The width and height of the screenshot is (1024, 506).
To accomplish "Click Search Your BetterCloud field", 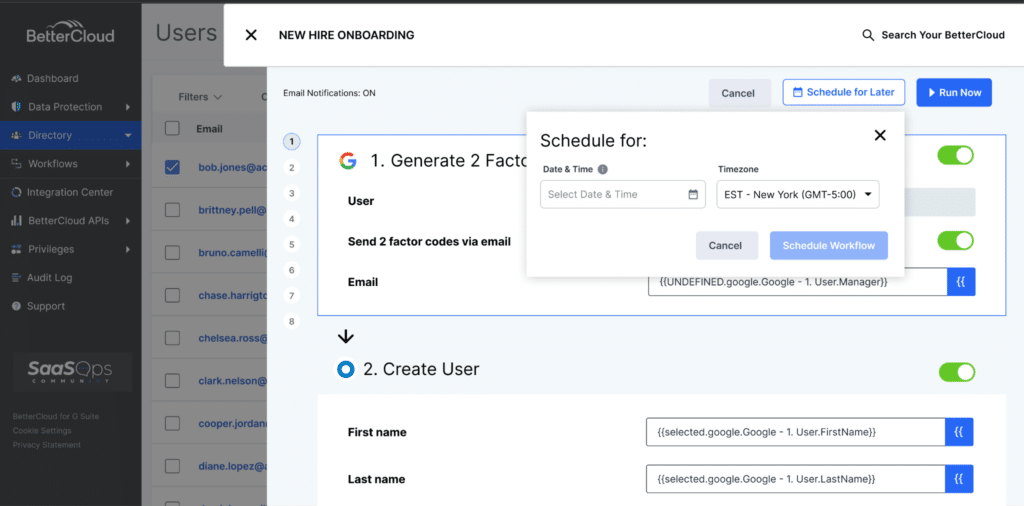I will [943, 35].
